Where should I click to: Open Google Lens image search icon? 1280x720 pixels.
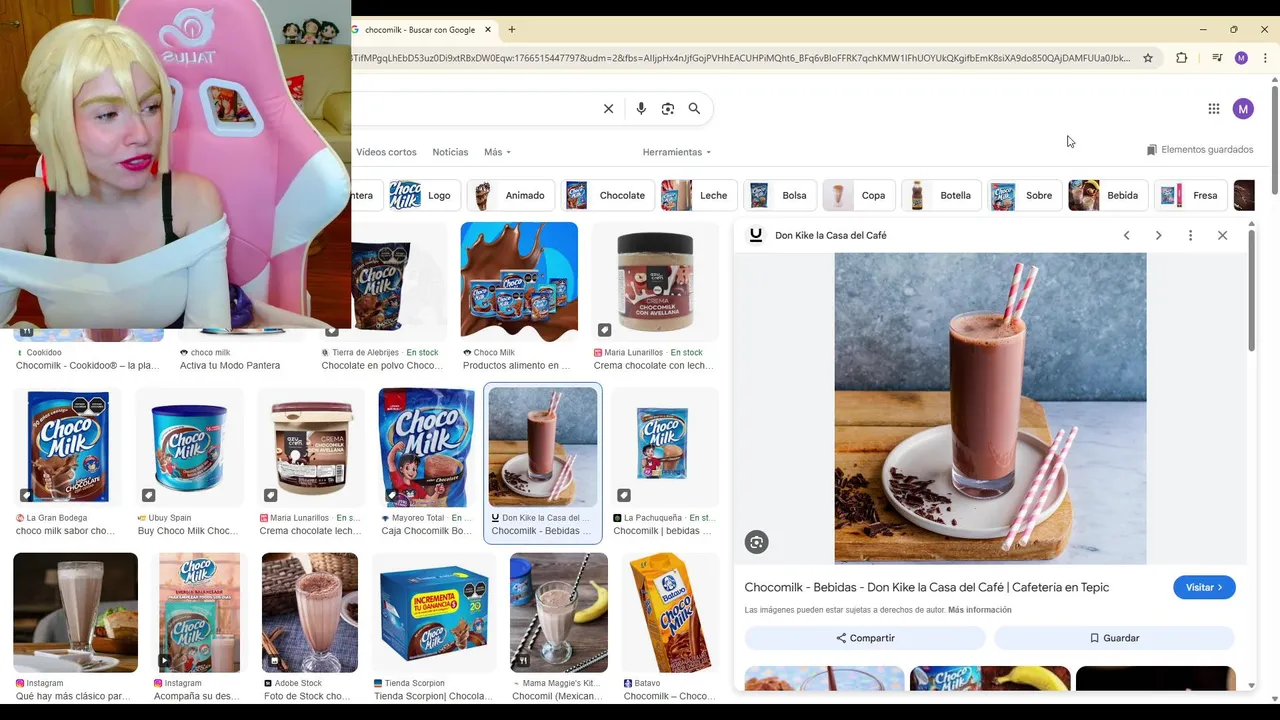(x=668, y=109)
